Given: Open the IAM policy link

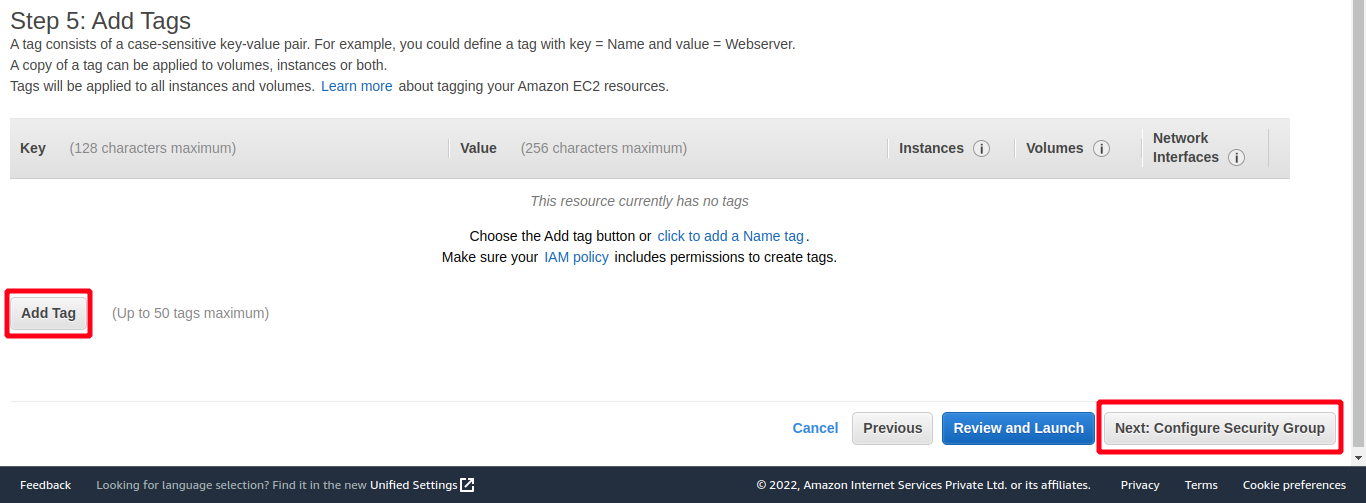Looking at the screenshot, I should (x=576, y=257).
